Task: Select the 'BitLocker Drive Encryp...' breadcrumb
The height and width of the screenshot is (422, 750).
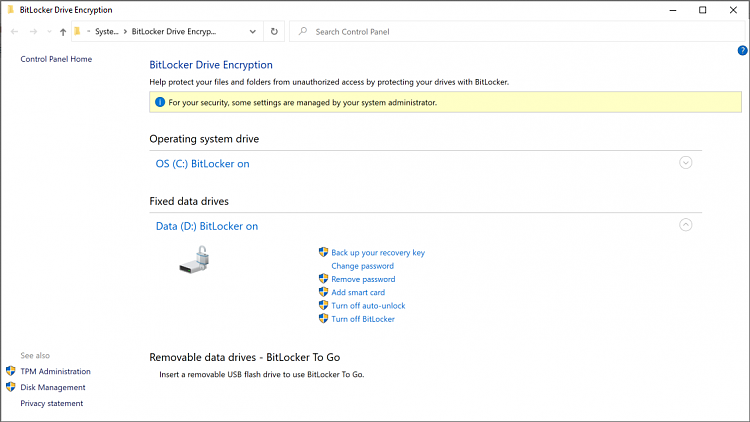Action: (x=174, y=32)
